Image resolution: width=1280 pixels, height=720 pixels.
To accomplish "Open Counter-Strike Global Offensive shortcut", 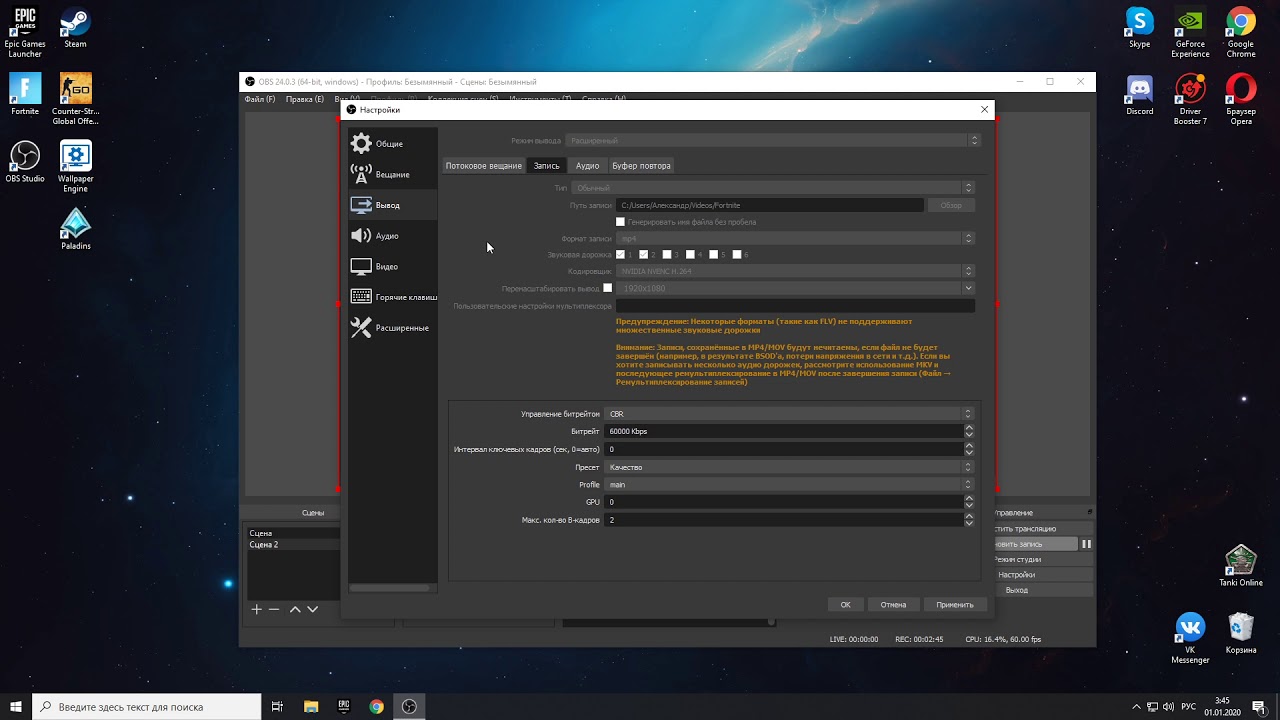I will (75, 99).
